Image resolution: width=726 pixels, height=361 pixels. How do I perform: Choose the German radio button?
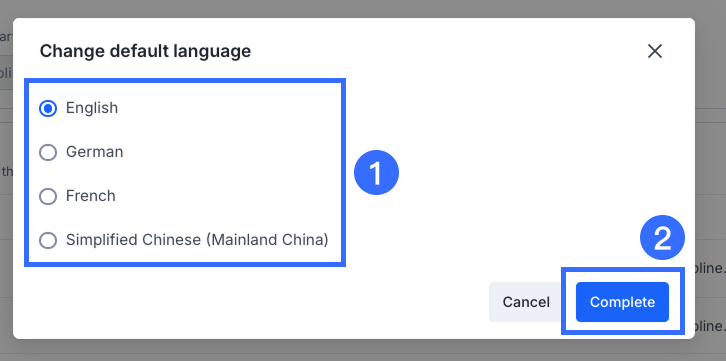(x=48, y=152)
